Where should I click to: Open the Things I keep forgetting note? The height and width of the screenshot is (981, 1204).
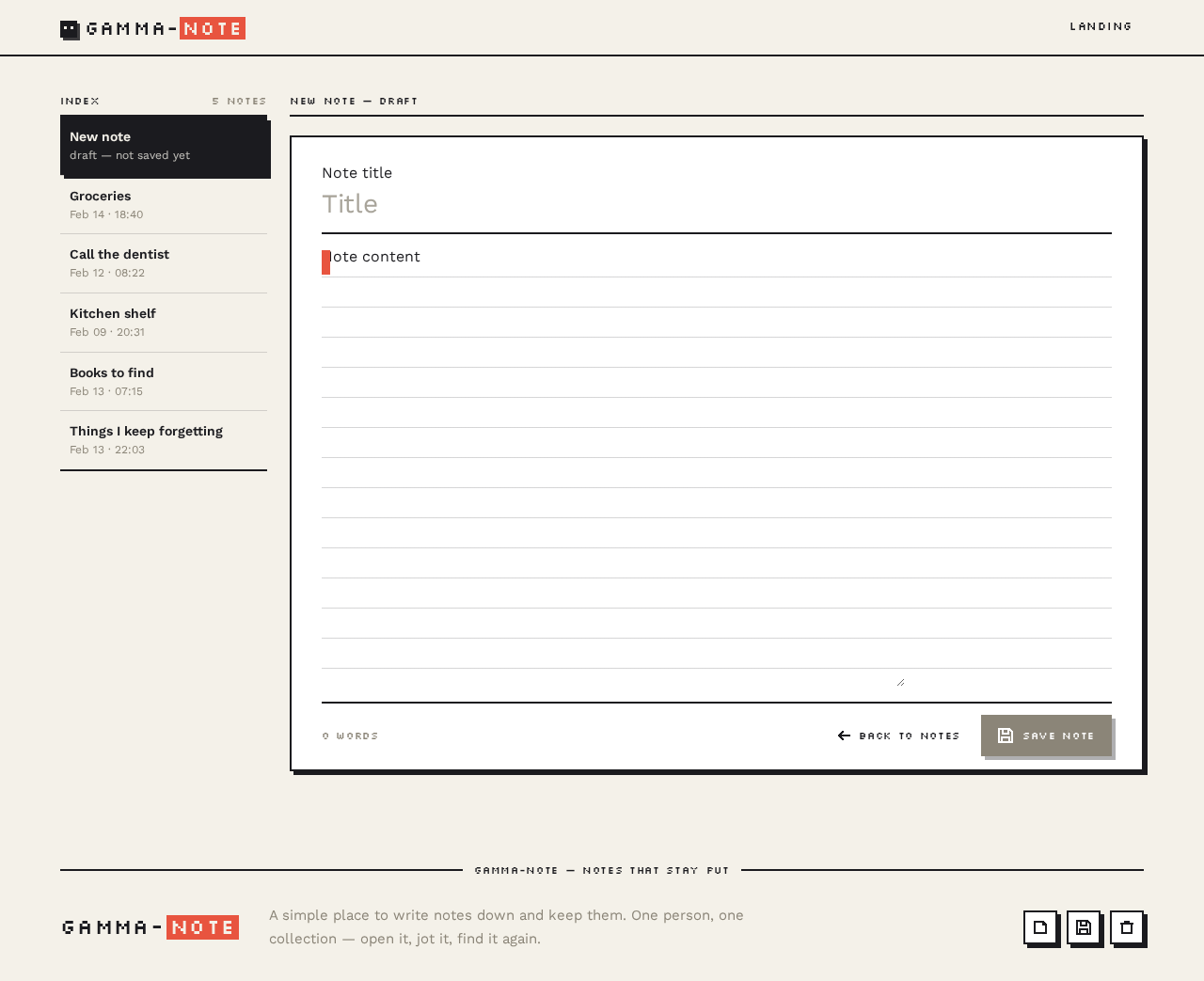(x=164, y=440)
